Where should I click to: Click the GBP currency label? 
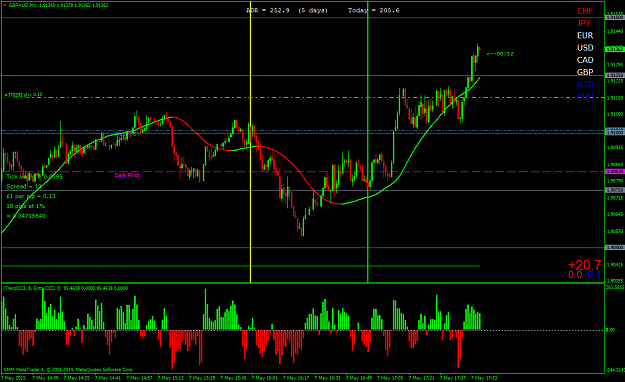pyautogui.click(x=585, y=72)
